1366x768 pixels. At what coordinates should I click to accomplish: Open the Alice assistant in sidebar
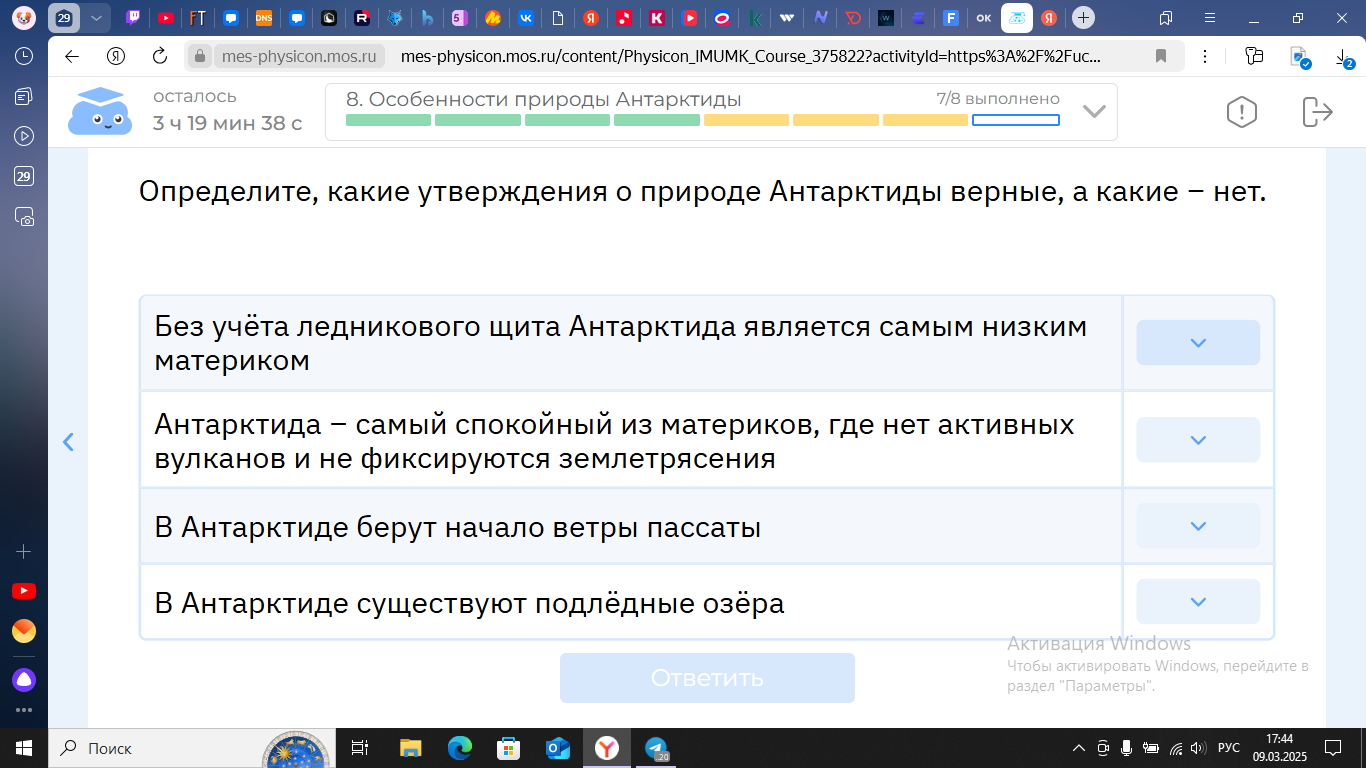(x=24, y=680)
